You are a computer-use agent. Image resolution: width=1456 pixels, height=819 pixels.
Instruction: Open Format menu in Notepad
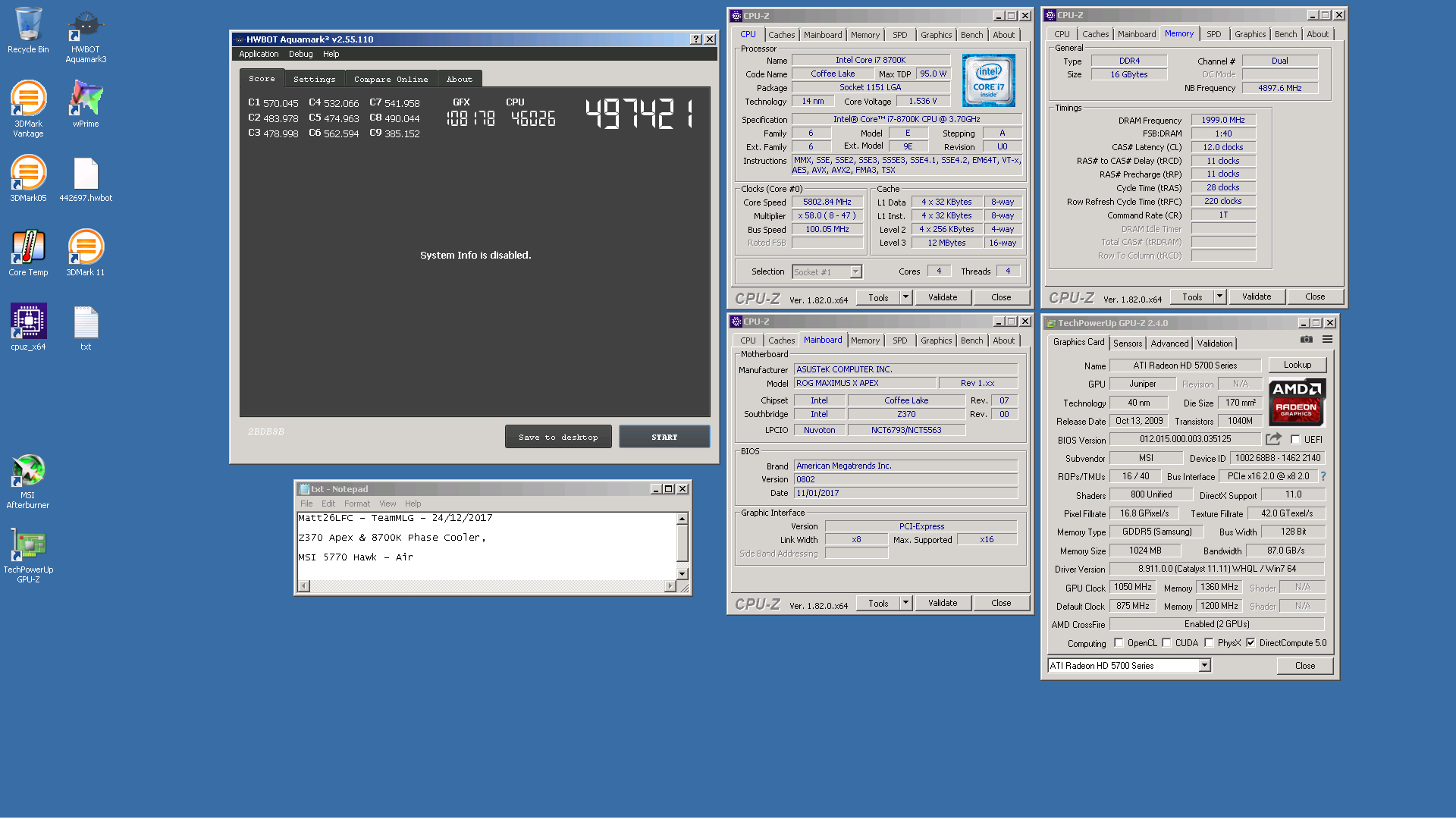[x=357, y=504]
